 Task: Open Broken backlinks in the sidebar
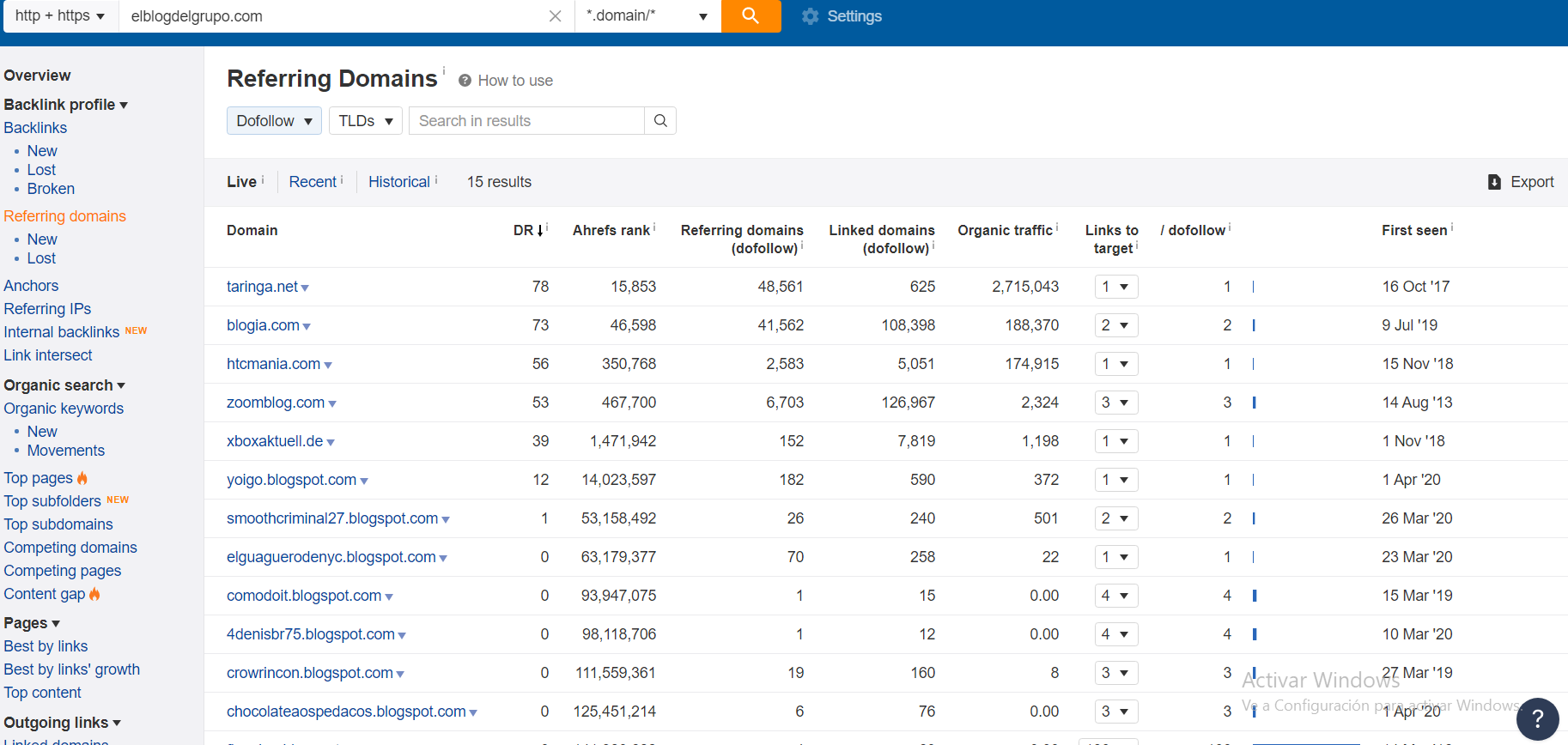coord(51,189)
